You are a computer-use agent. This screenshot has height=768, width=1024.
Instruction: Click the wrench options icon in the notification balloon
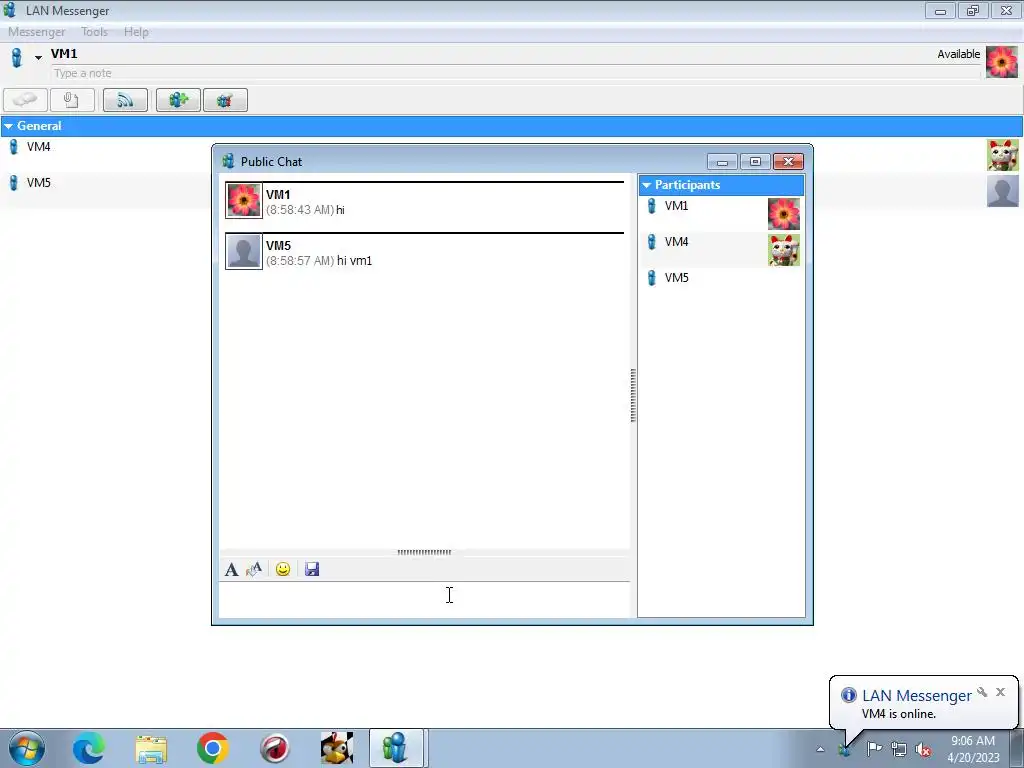[x=982, y=692]
